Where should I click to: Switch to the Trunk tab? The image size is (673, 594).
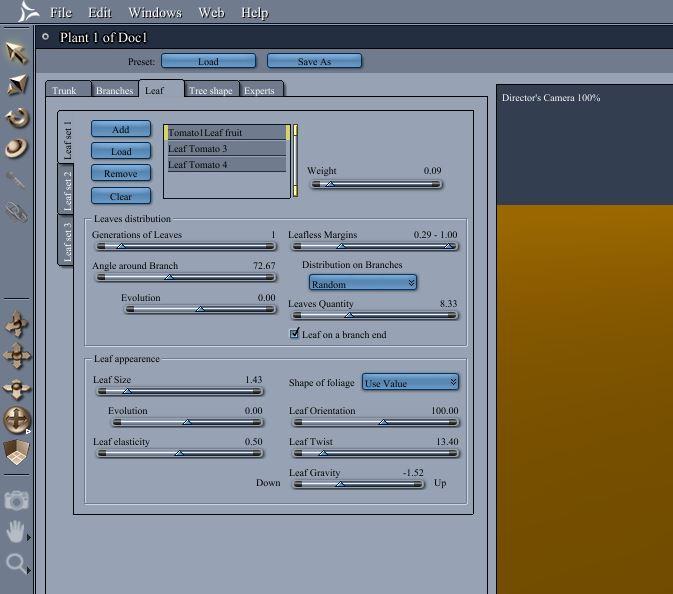coord(68,89)
